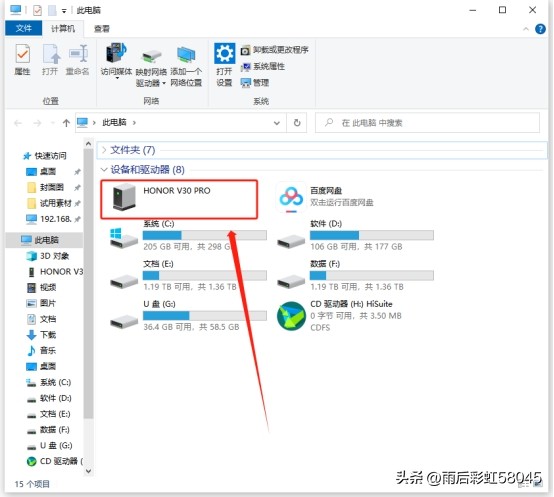Open 3D Objects (3D 对象) in the sidebar
This screenshot has width=554, height=497.
[48, 256]
